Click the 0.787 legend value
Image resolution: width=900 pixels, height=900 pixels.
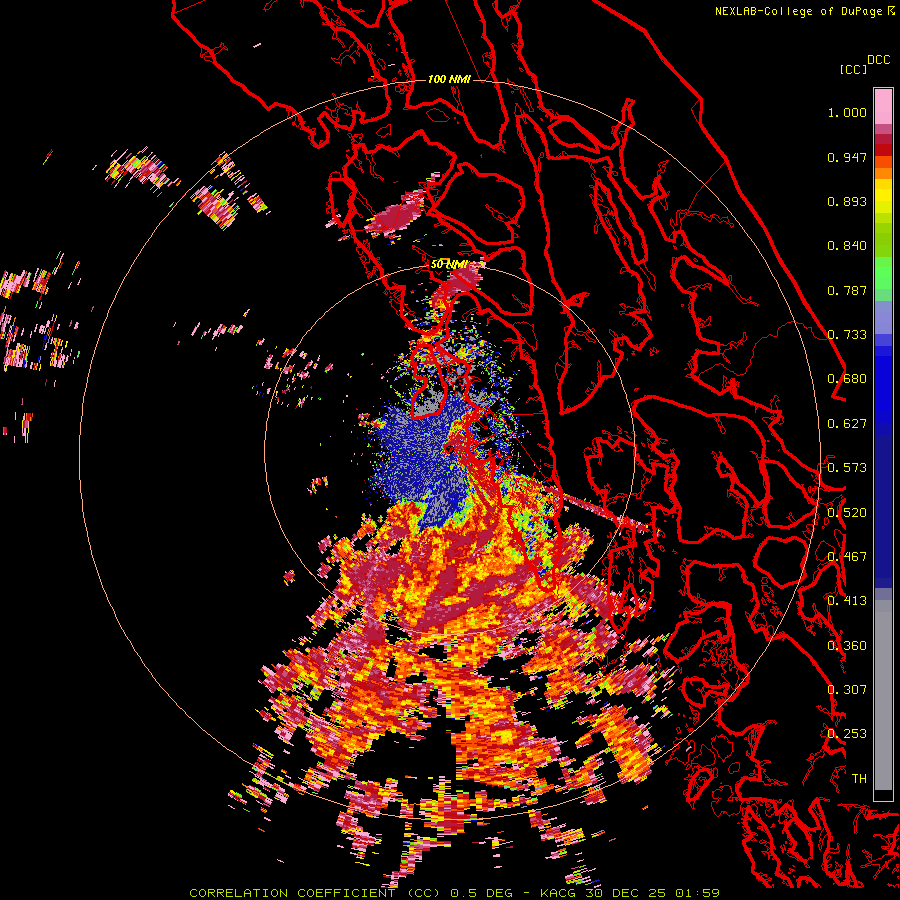click(847, 290)
